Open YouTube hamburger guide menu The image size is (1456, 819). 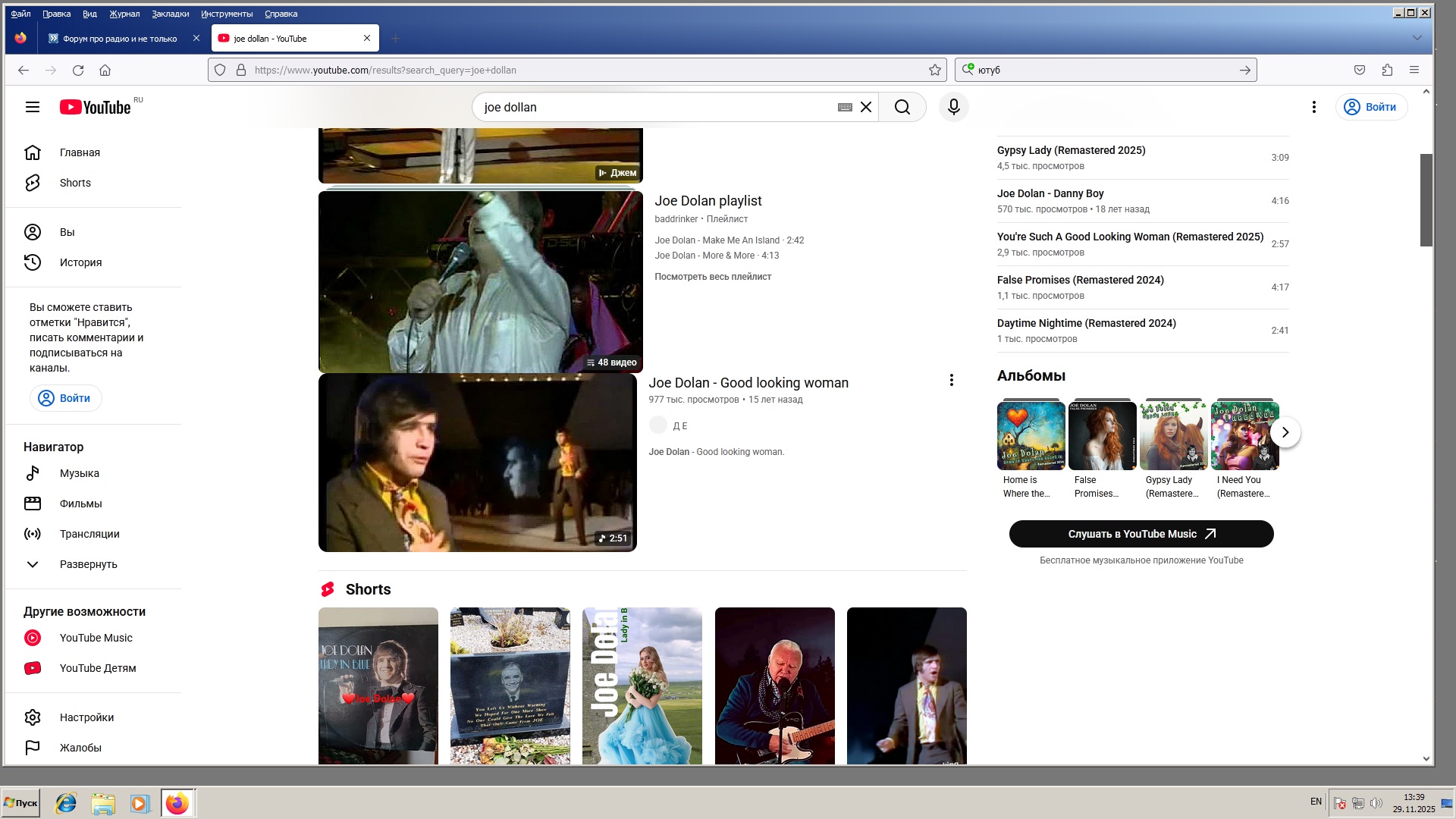click(x=32, y=107)
